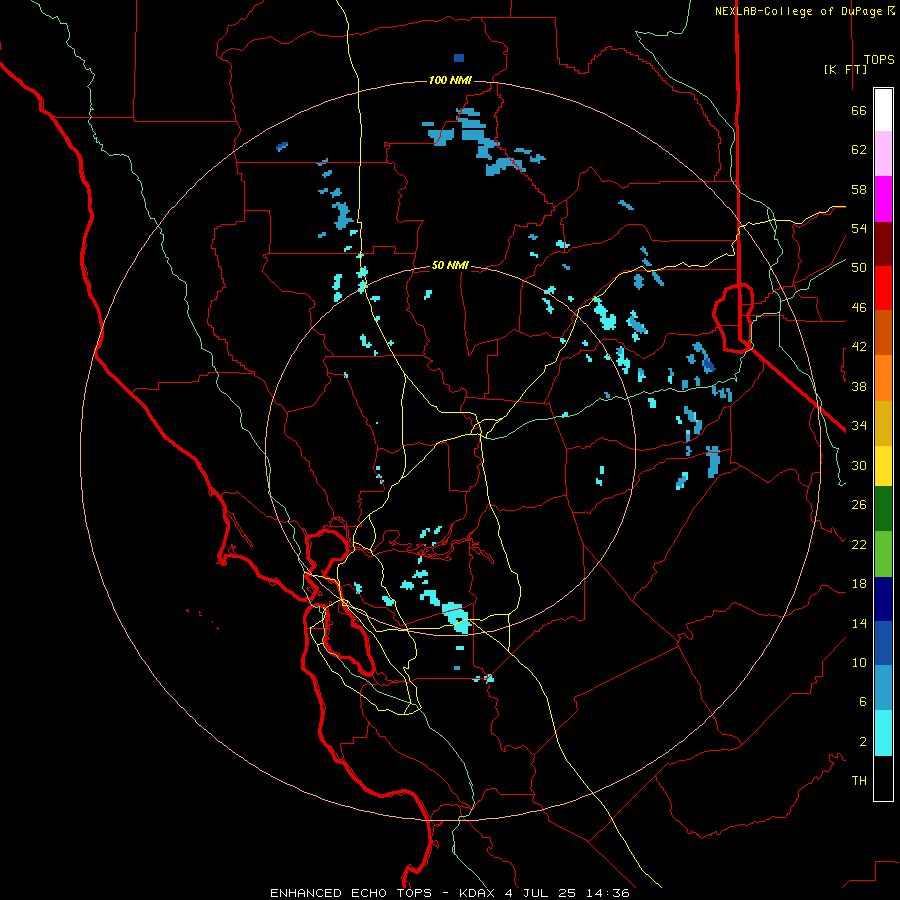The image size is (900, 900).
Task: Click the "26" legend value
Action: (859, 505)
